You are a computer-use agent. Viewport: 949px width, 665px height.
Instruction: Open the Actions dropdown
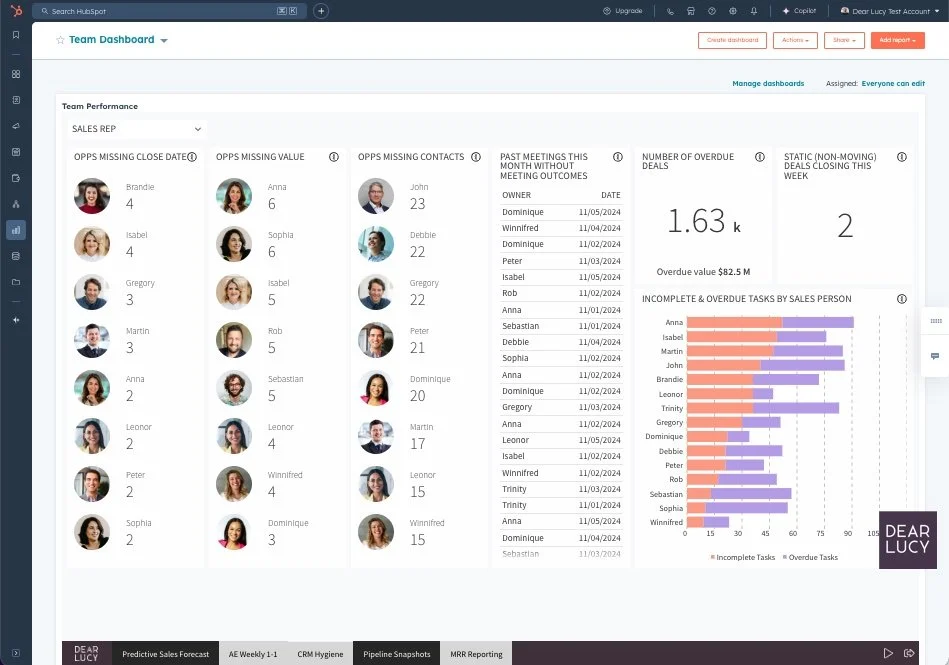[795, 40]
